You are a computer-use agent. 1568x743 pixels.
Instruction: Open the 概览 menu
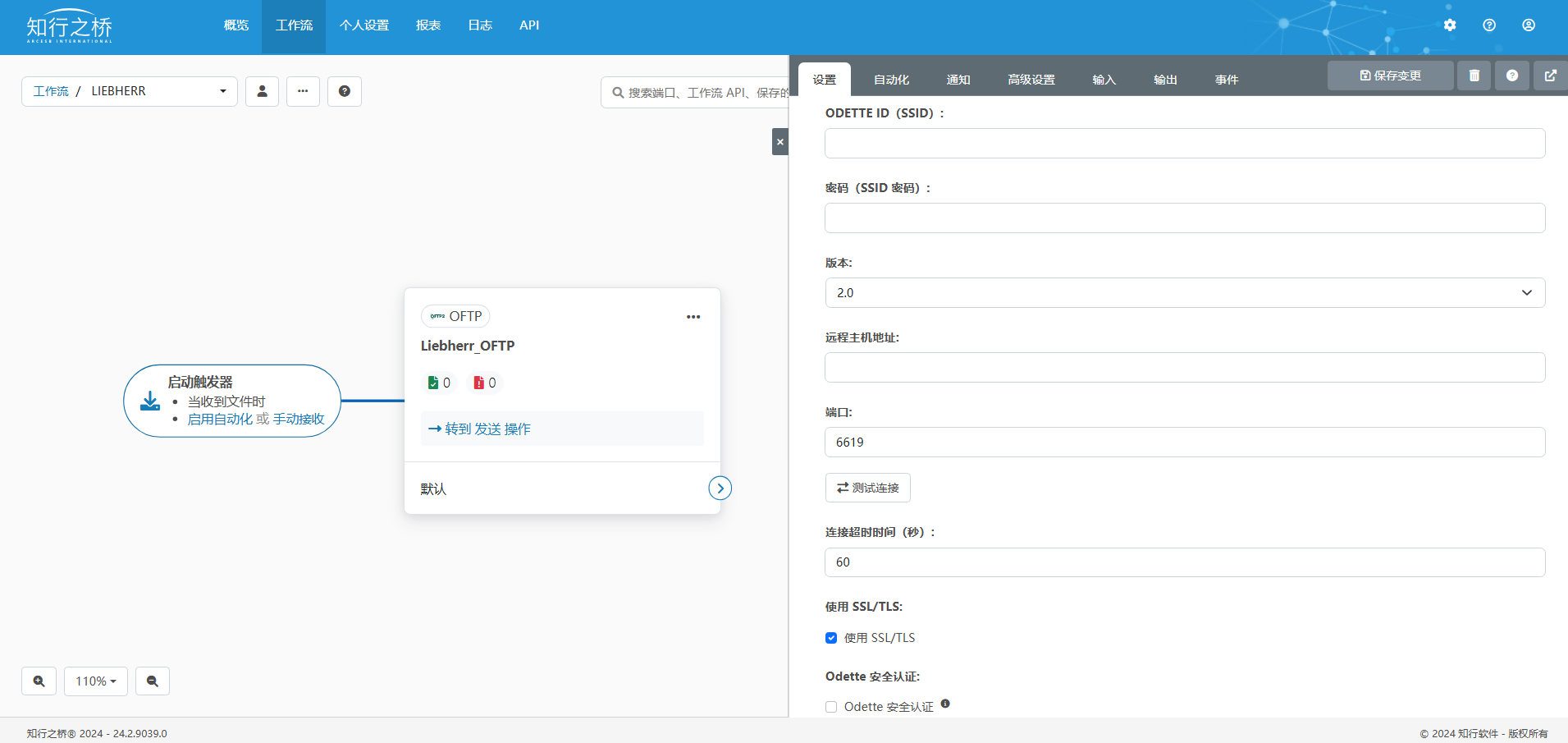click(236, 25)
